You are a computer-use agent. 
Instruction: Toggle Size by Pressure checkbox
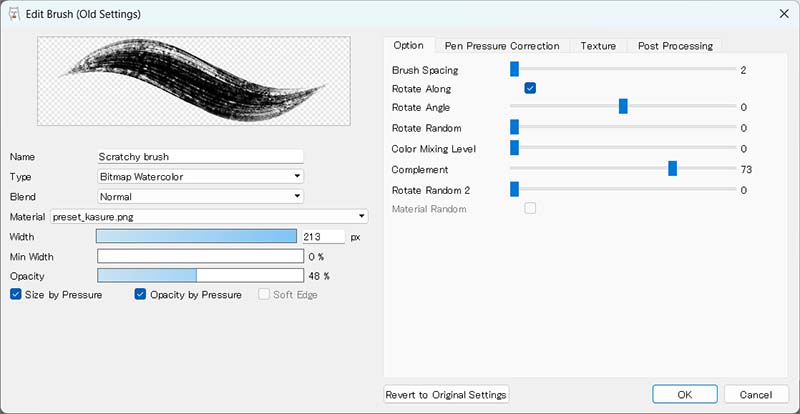pos(16,295)
